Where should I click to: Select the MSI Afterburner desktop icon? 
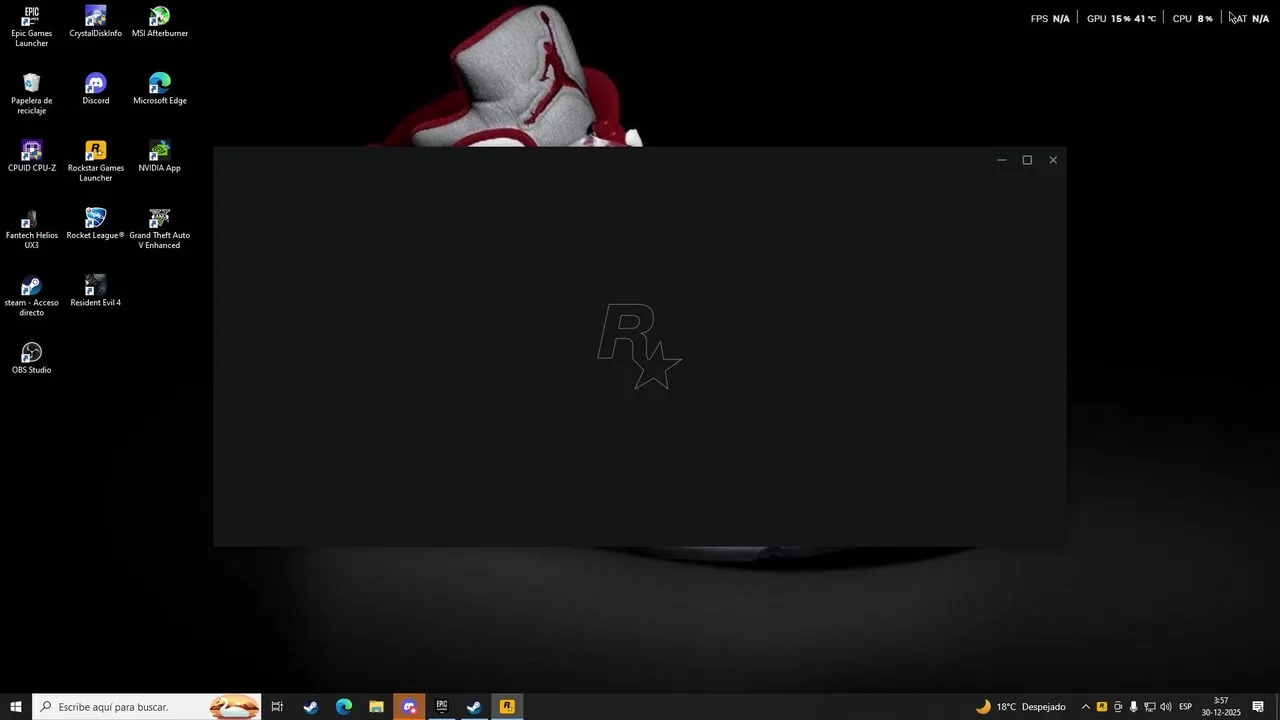pos(160,22)
